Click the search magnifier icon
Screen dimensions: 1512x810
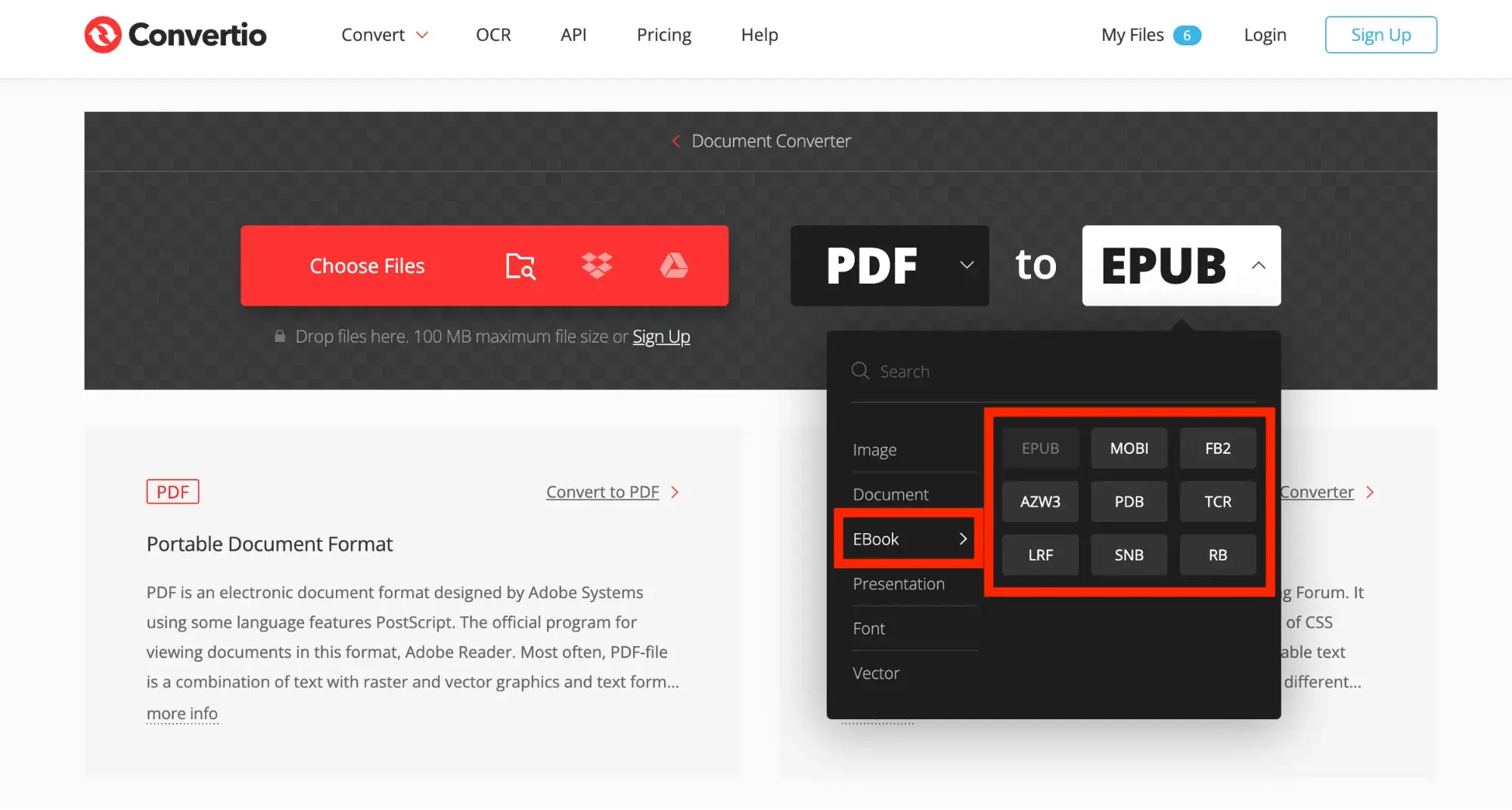pyautogui.click(x=860, y=371)
